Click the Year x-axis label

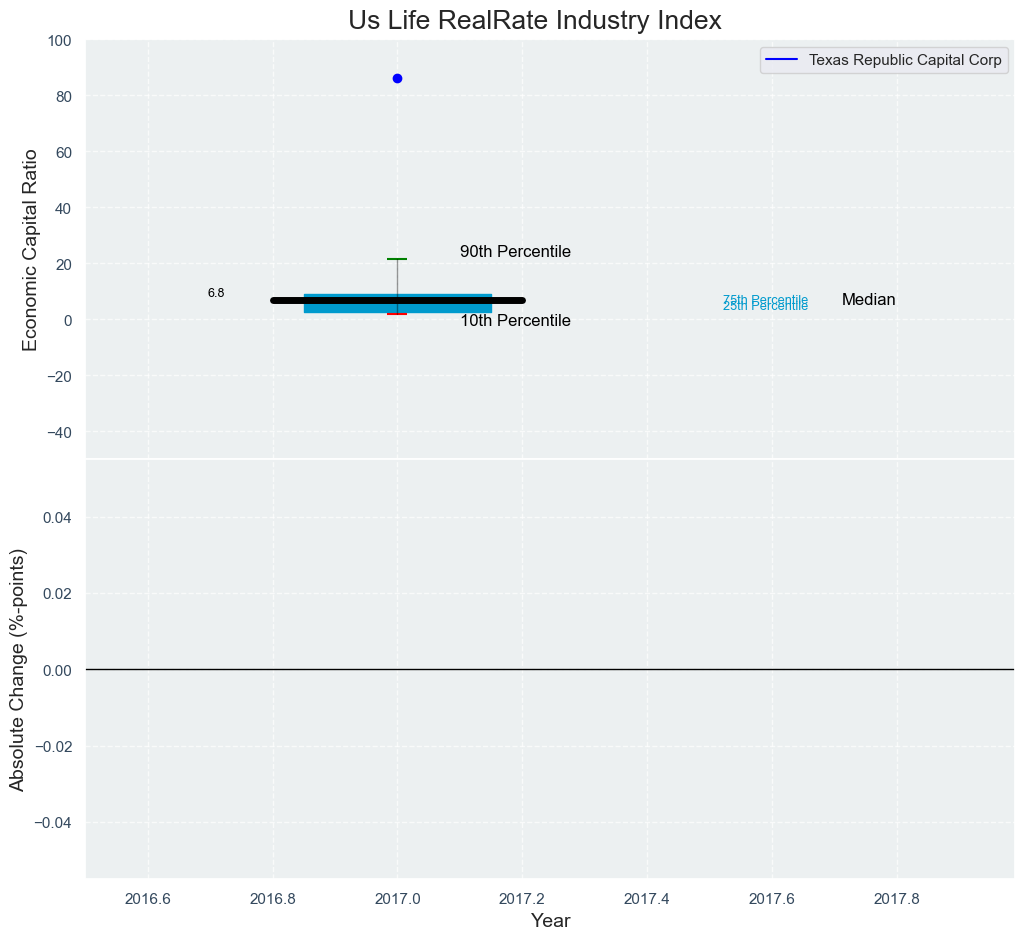coord(550,920)
